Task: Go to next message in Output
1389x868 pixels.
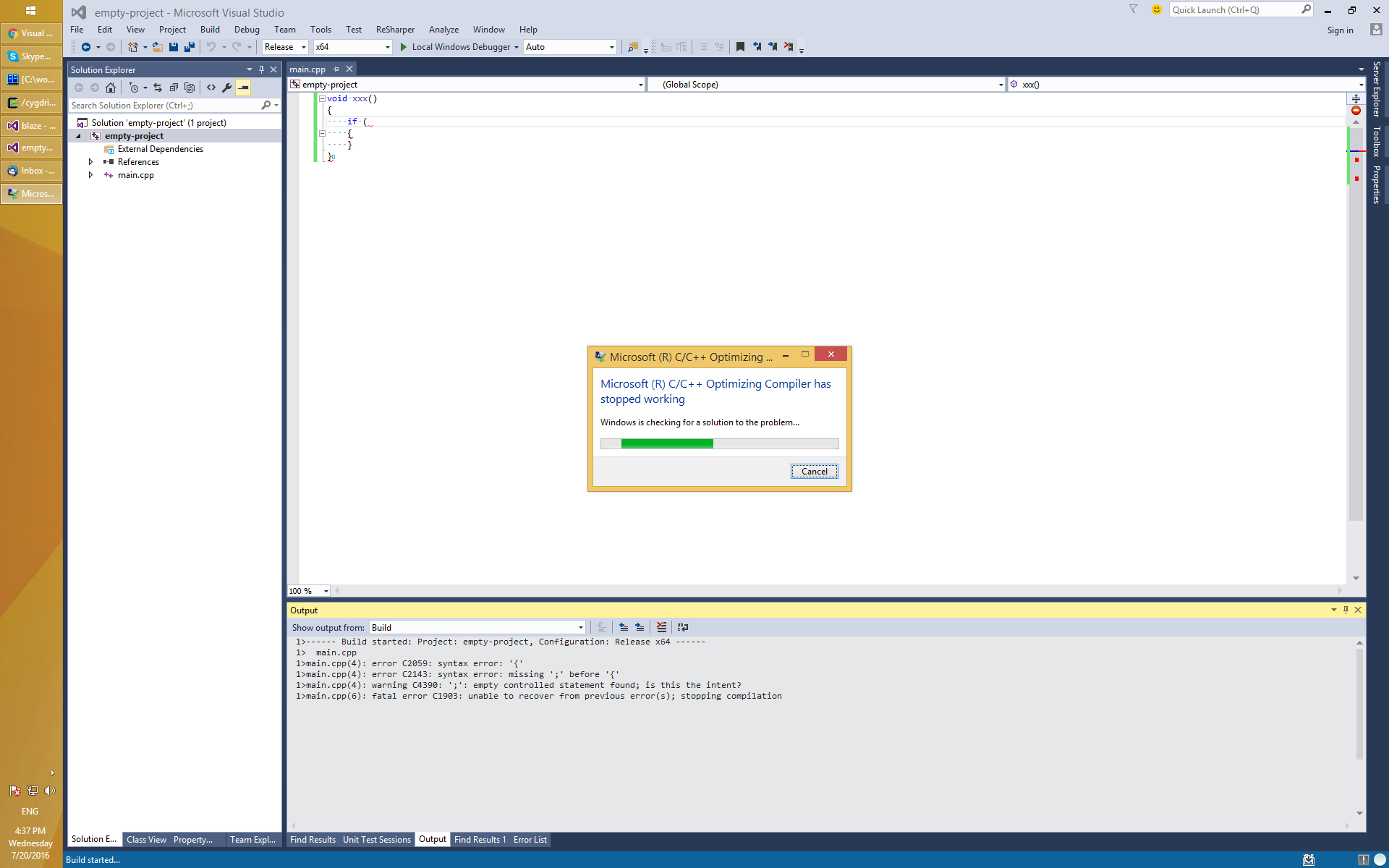Action: coord(640,627)
